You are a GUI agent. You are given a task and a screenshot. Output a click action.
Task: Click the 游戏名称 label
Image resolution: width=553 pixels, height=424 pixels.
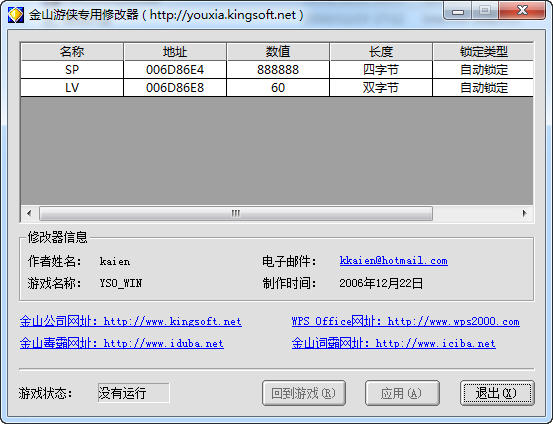point(55,283)
